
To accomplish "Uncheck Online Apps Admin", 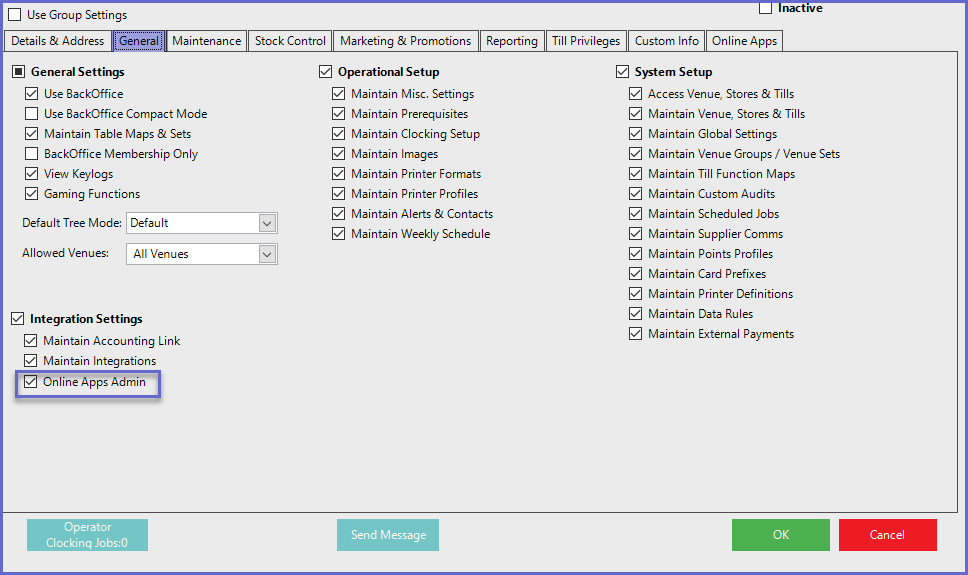I will click(30, 382).
